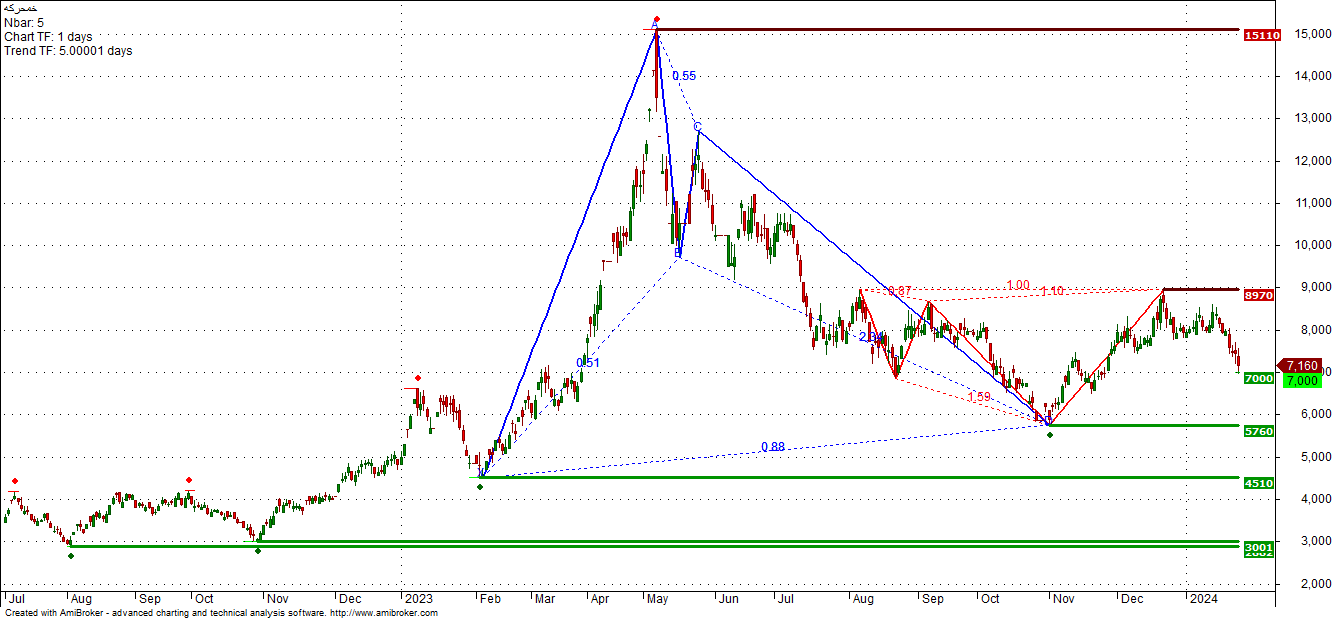Click the blue 0.88 ratio label
Screen dimensions: 1336x619
click(772, 447)
